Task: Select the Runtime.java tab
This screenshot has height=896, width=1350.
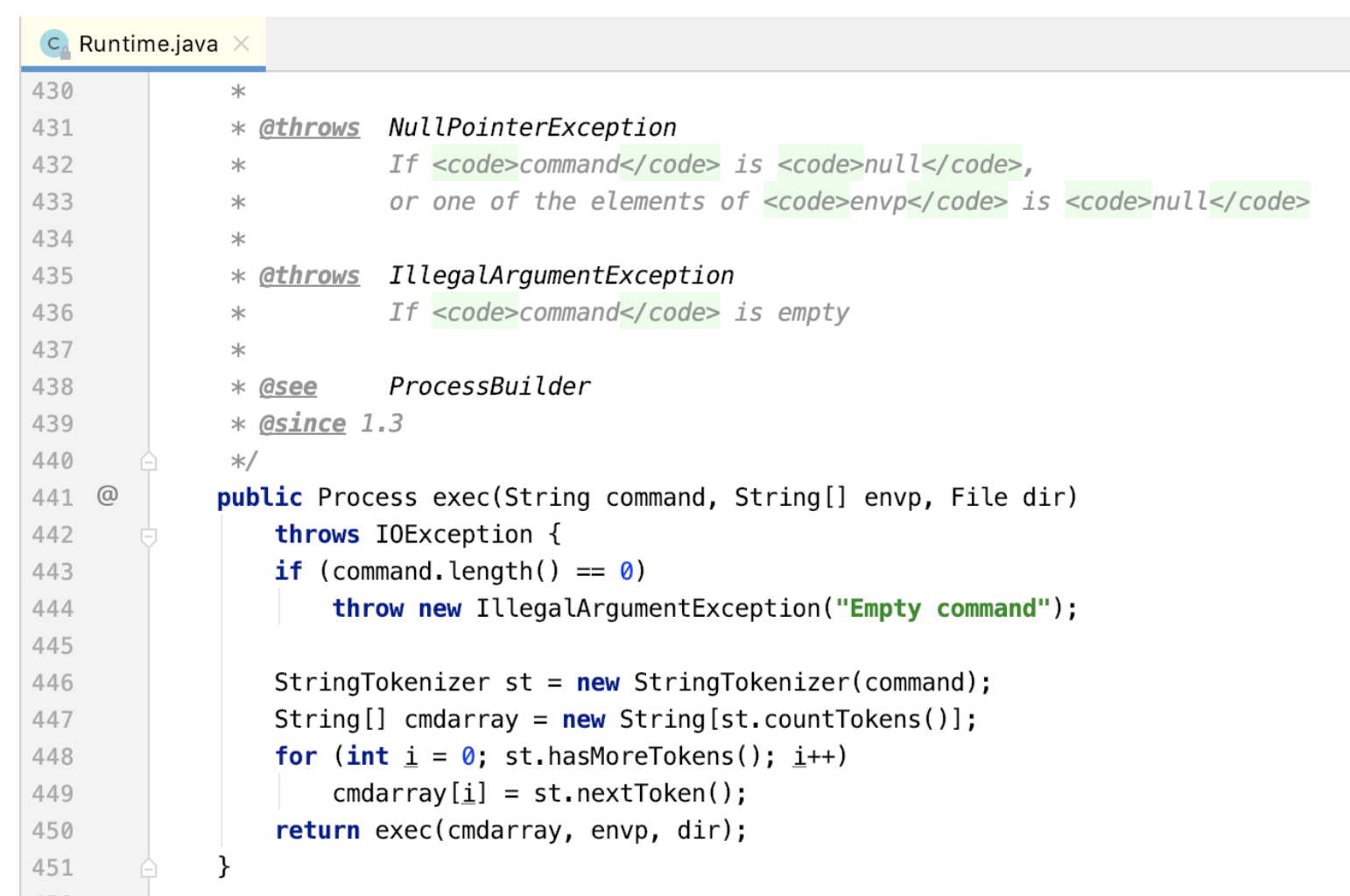Action: click(147, 44)
